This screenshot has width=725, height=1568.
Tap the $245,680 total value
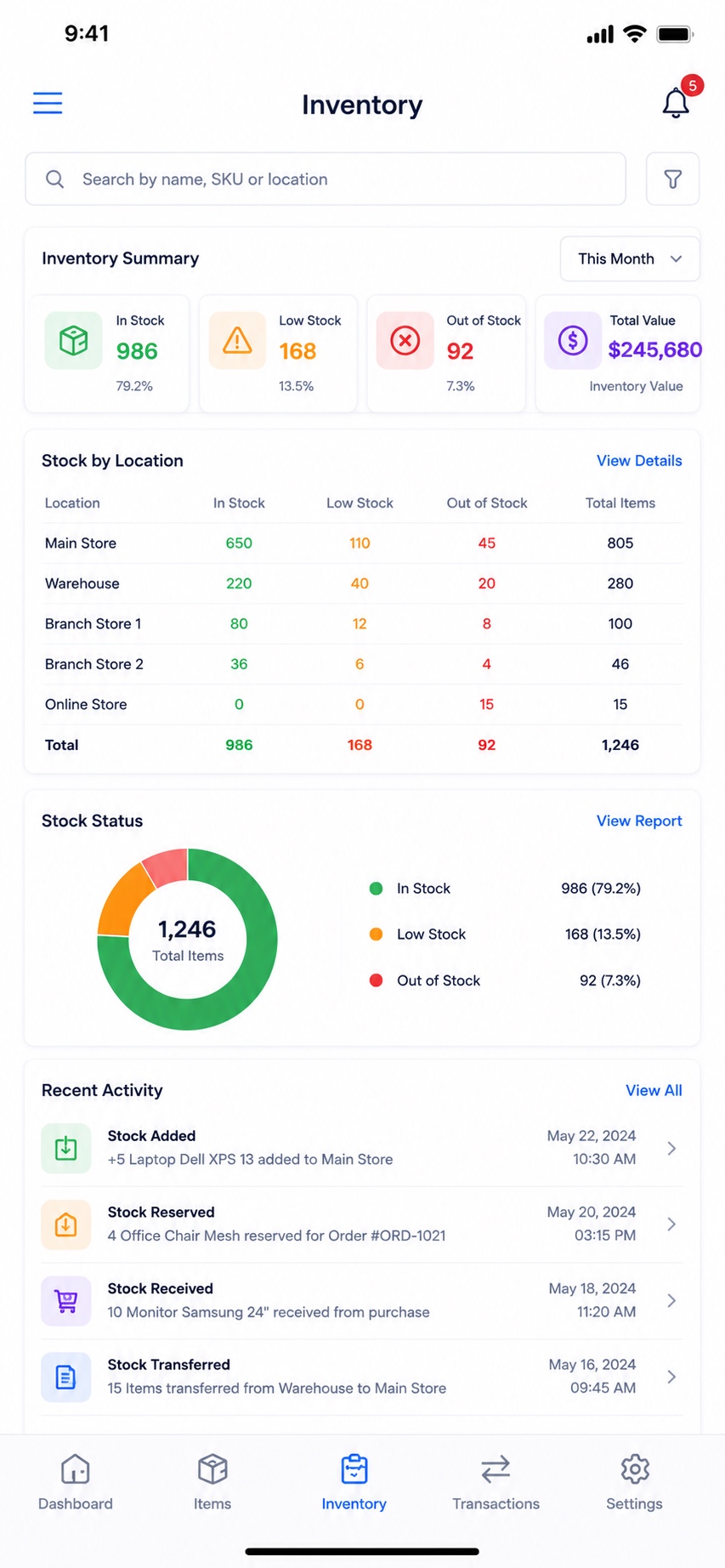pyautogui.click(x=654, y=349)
